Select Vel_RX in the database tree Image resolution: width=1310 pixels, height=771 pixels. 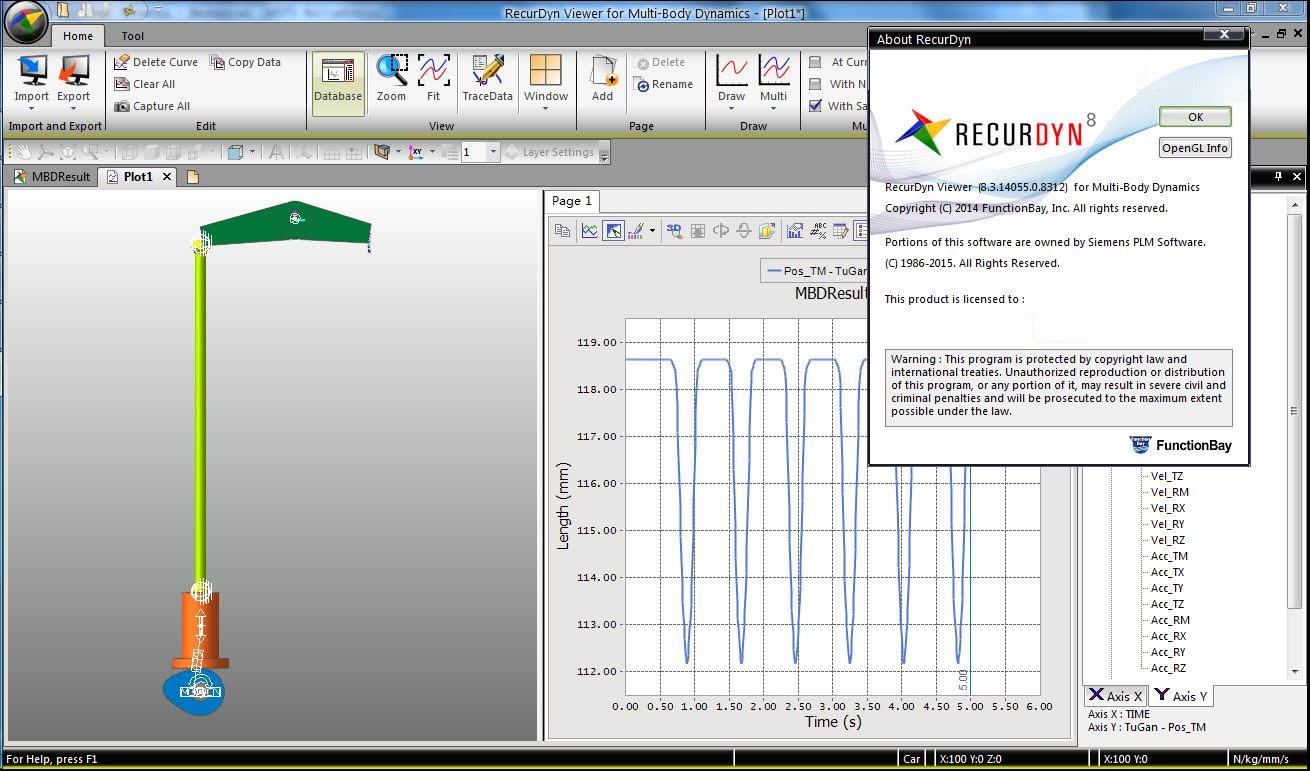tap(1167, 508)
